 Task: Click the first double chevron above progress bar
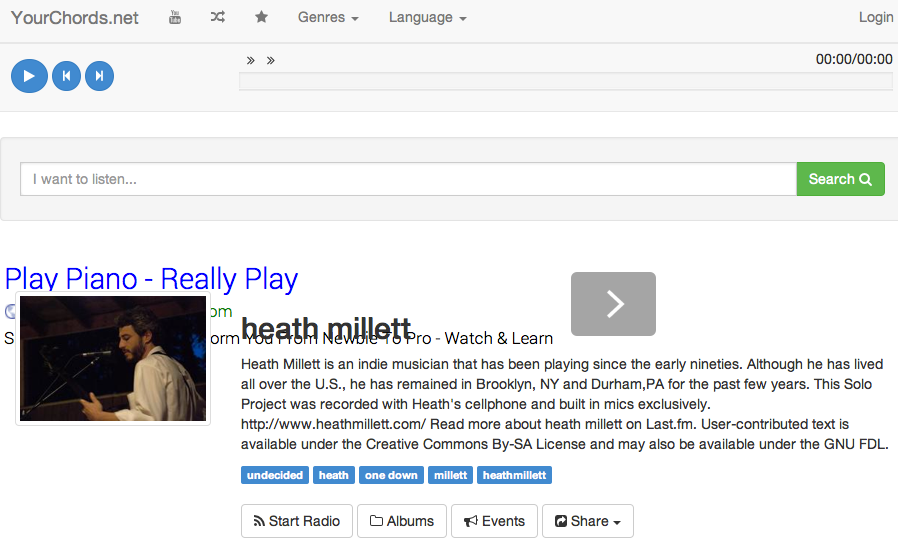click(x=250, y=60)
